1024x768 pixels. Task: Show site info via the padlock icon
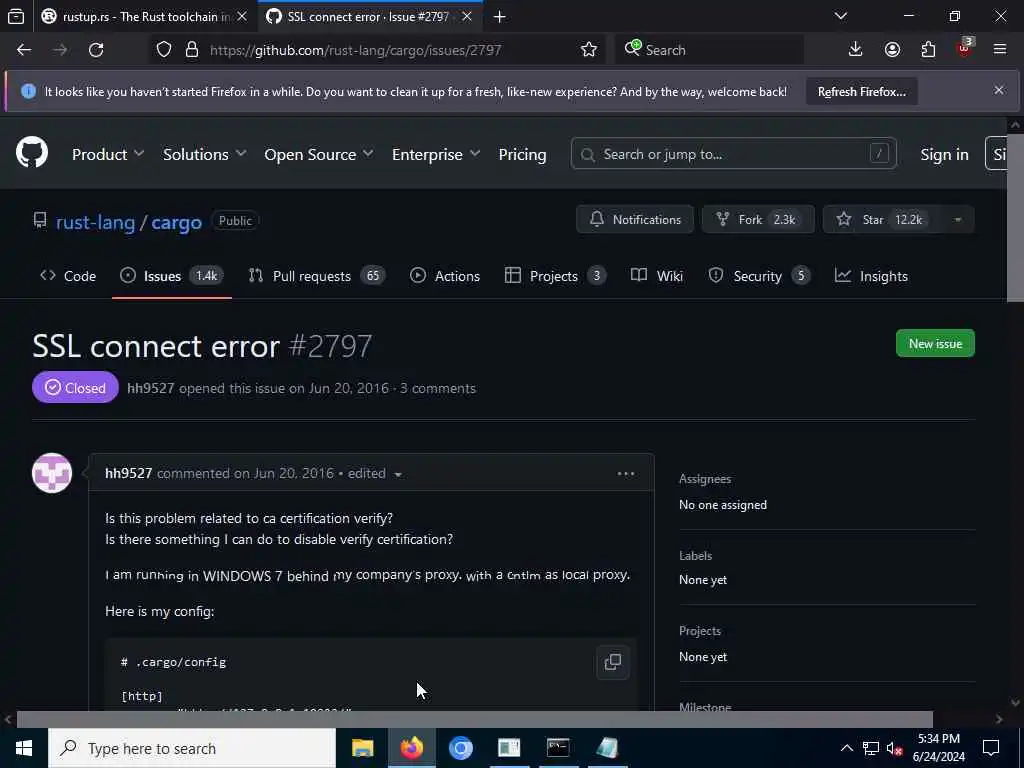[x=191, y=50]
